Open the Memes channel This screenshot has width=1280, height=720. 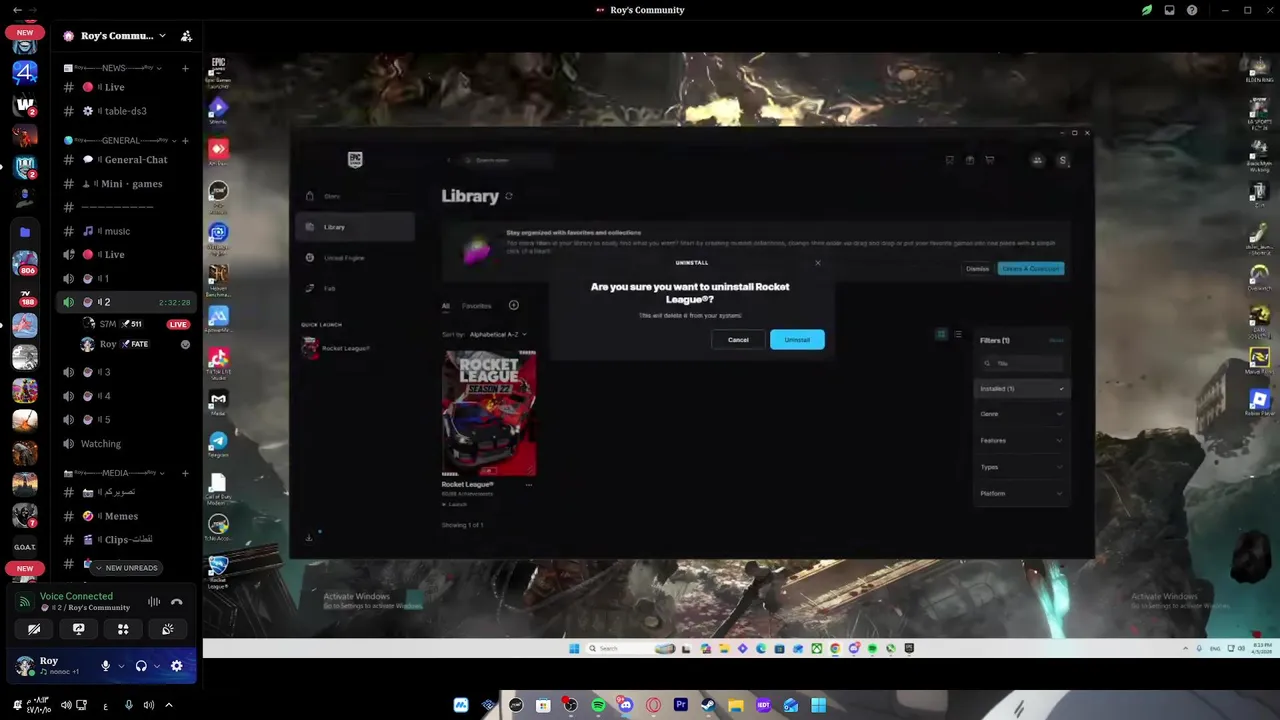[x=126, y=516]
